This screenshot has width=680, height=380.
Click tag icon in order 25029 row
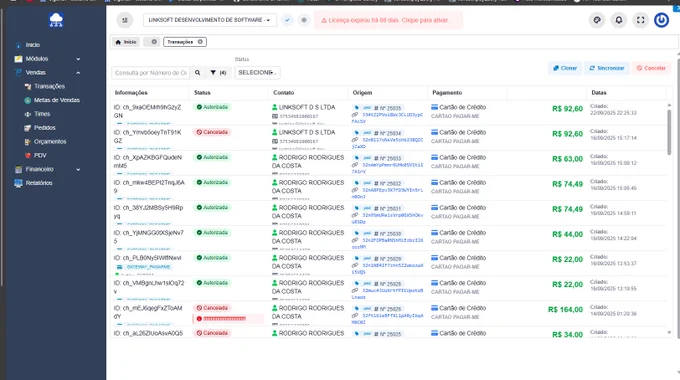tap(356, 259)
